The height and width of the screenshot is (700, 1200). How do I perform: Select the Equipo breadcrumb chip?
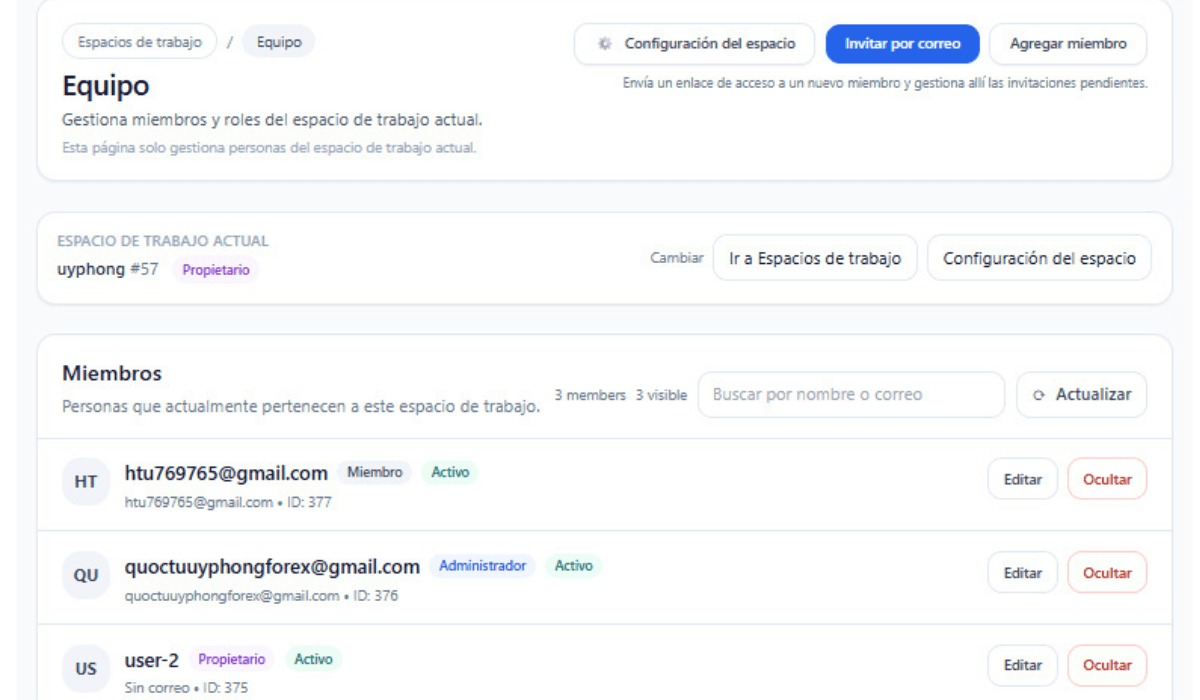(279, 42)
